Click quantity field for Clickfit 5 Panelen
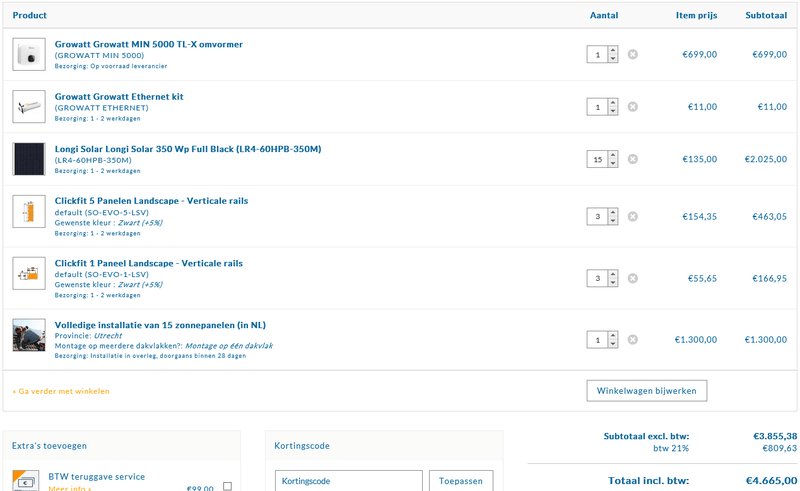800x491 pixels. coord(597,216)
